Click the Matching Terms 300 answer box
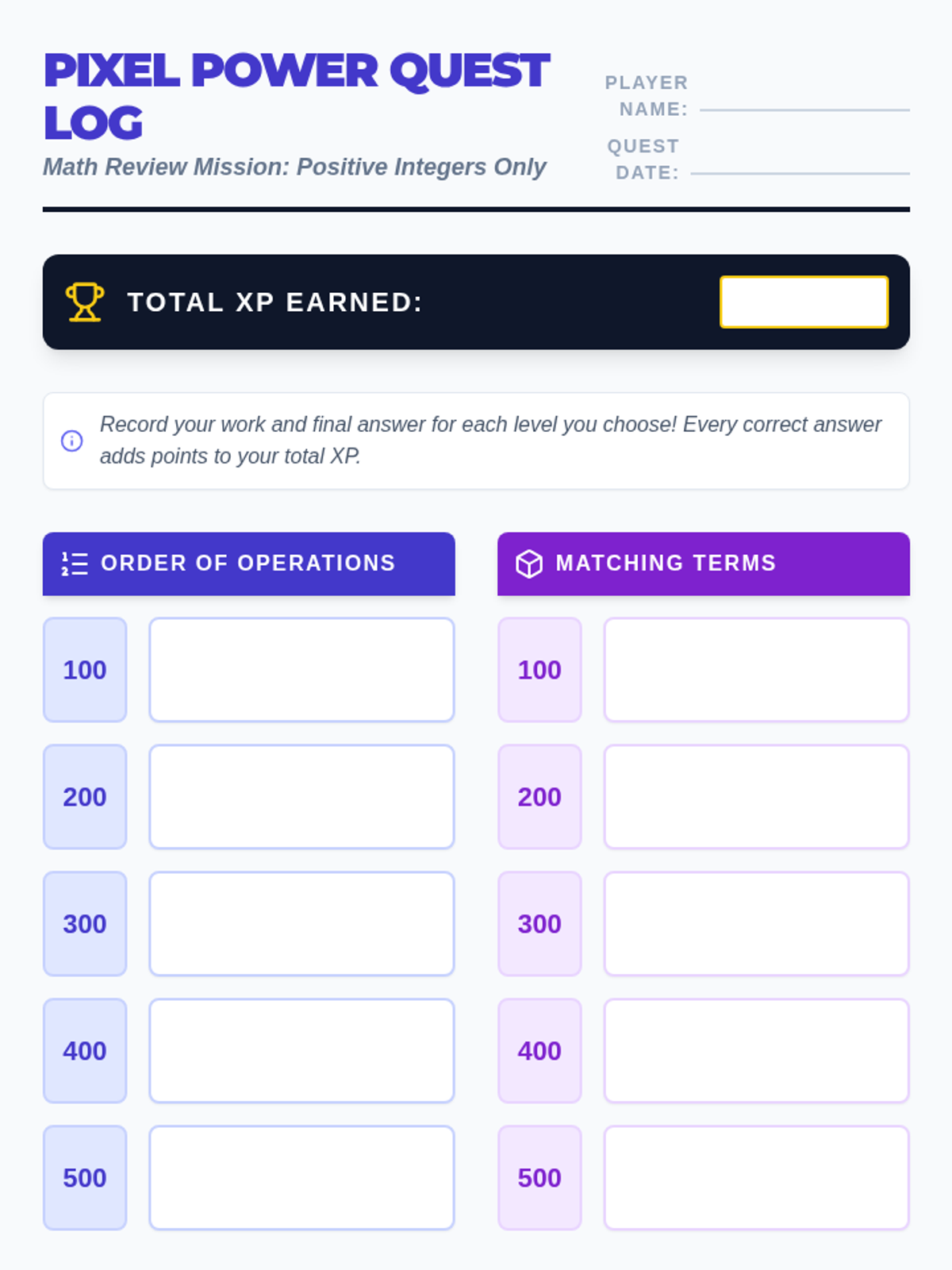The image size is (952, 1270). click(756, 924)
